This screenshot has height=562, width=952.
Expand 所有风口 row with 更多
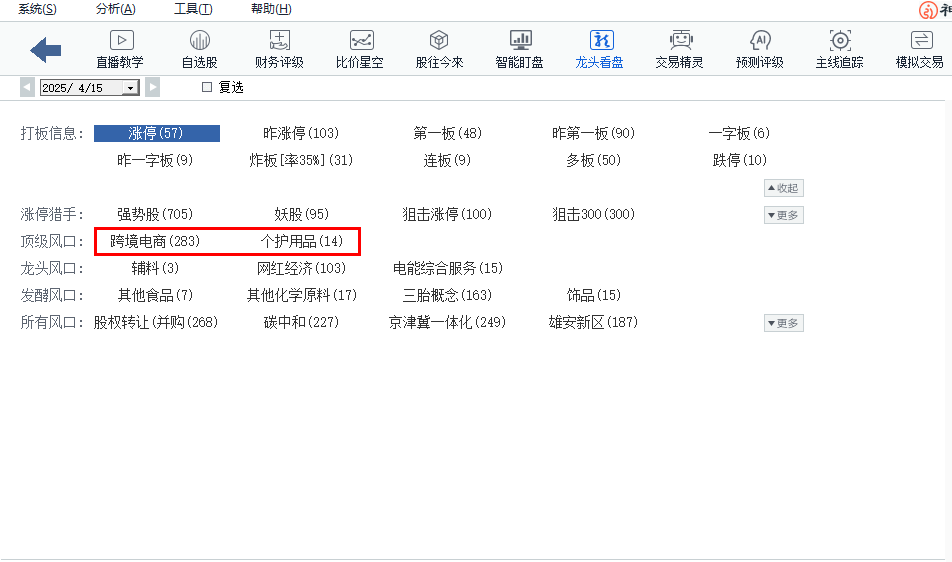783,323
